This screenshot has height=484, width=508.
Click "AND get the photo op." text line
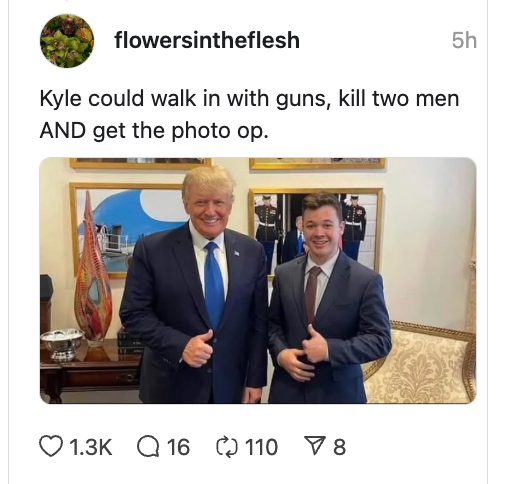(154, 130)
